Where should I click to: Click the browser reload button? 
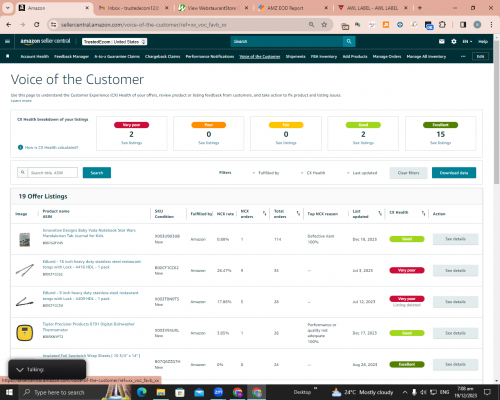tap(37, 25)
